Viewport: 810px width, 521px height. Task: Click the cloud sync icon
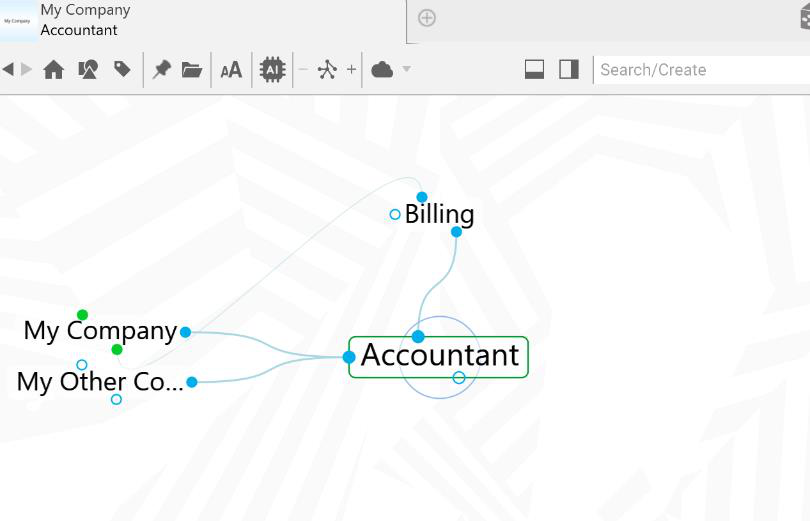click(382, 70)
